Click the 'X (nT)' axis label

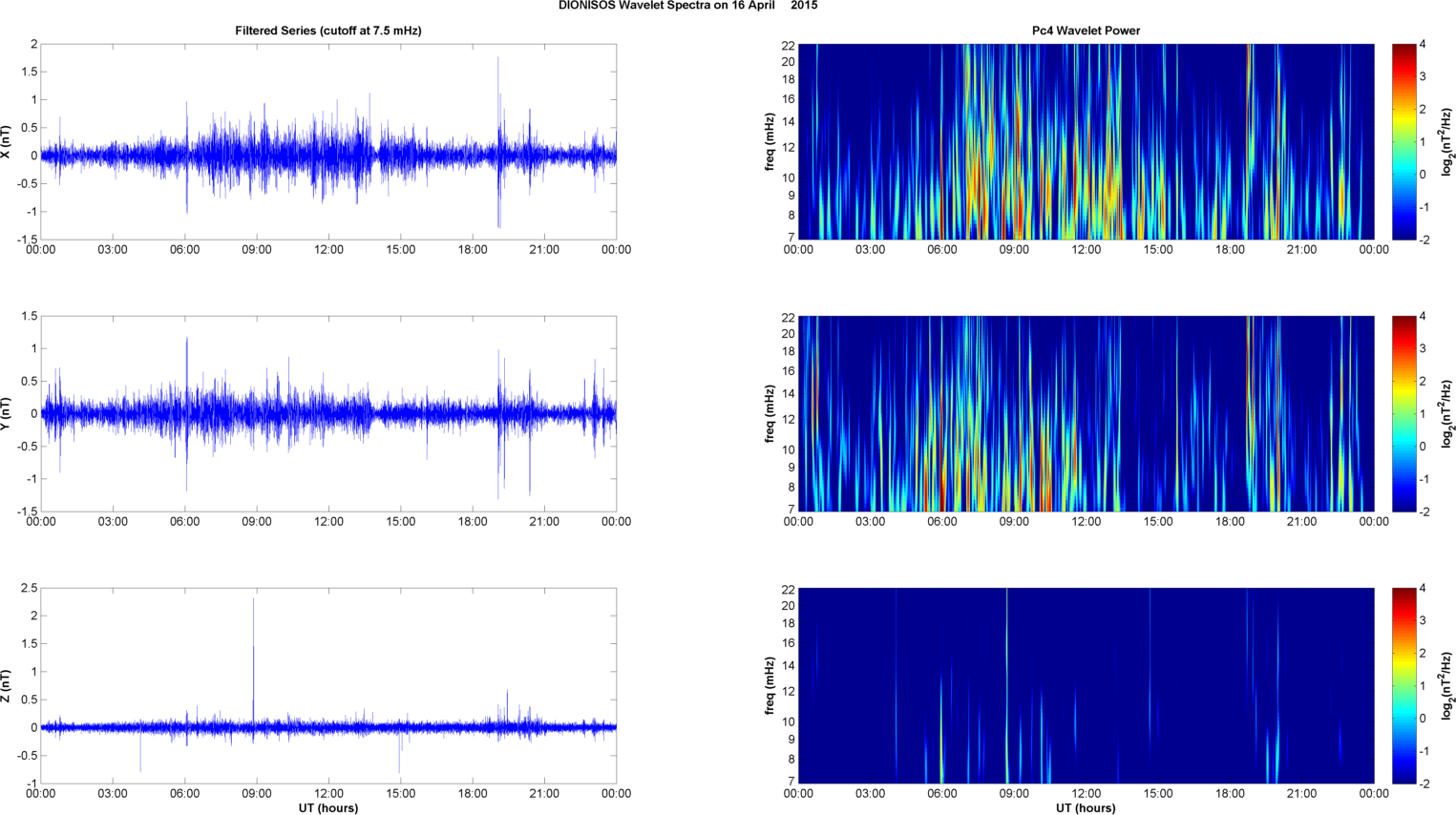click(x=7, y=142)
